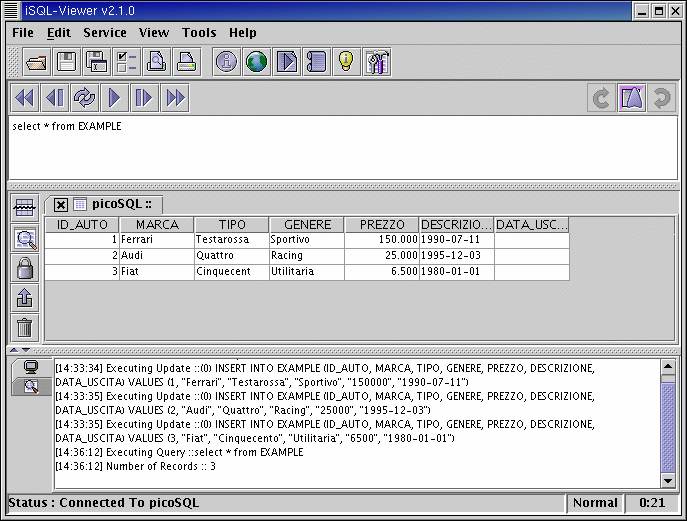This screenshot has width=687, height=521.
Task: Select the Fiat cell
Action: [x=157, y=272]
